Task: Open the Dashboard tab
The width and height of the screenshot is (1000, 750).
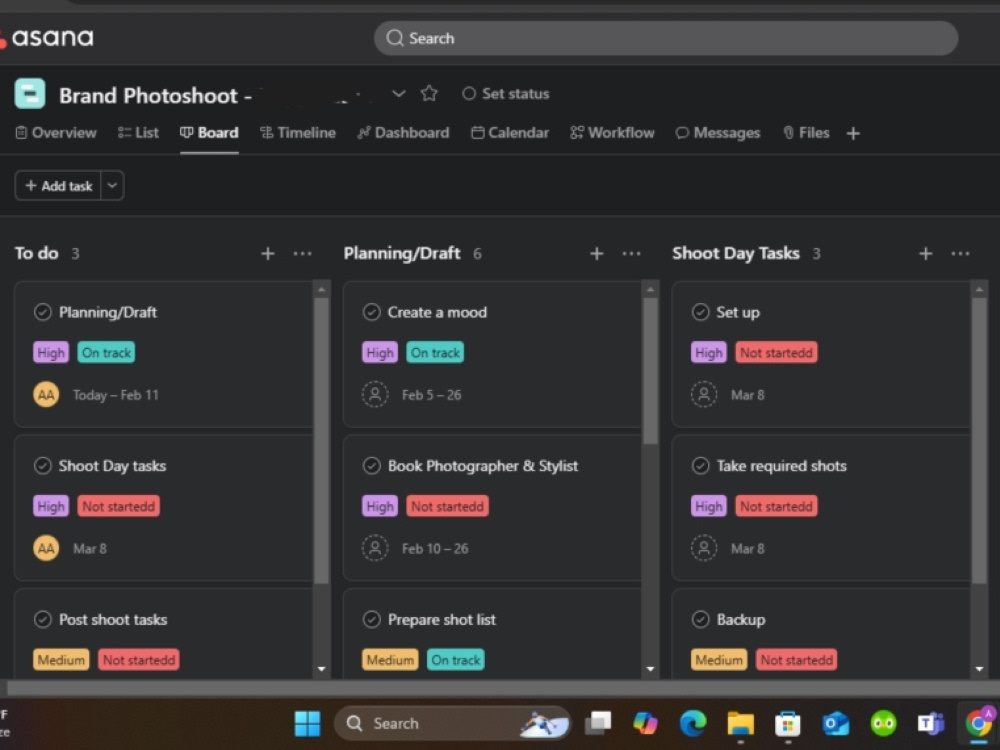Action: pyautogui.click(x=403, y=133)
